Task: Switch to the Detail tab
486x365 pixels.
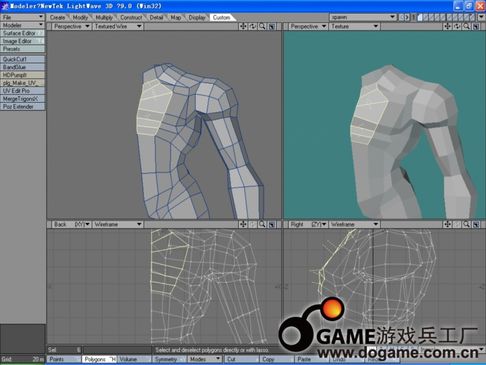Action: 156,17
